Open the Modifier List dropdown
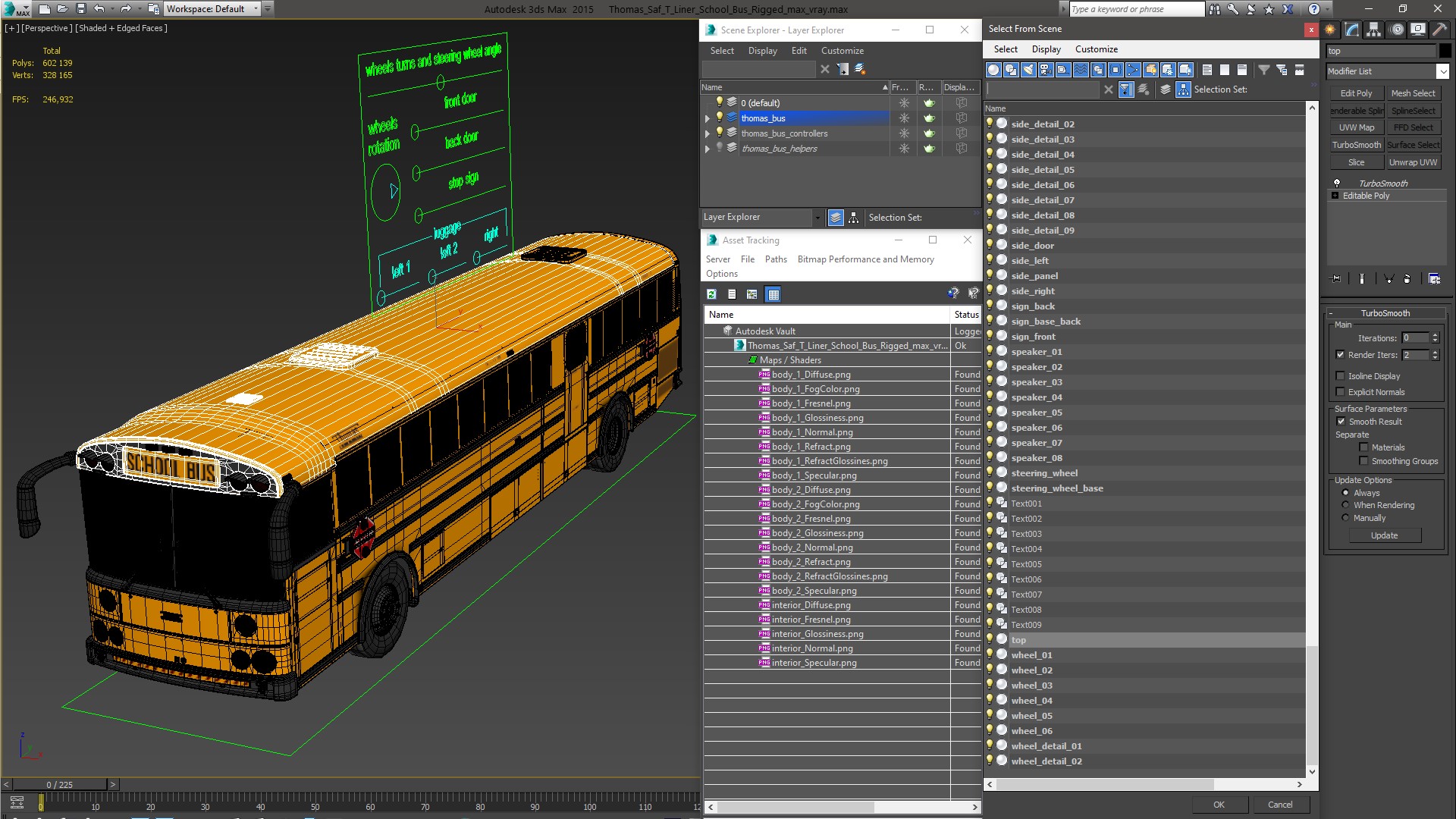The height and width of the screenshot is (819, 1456). (x=1442, y=71)
